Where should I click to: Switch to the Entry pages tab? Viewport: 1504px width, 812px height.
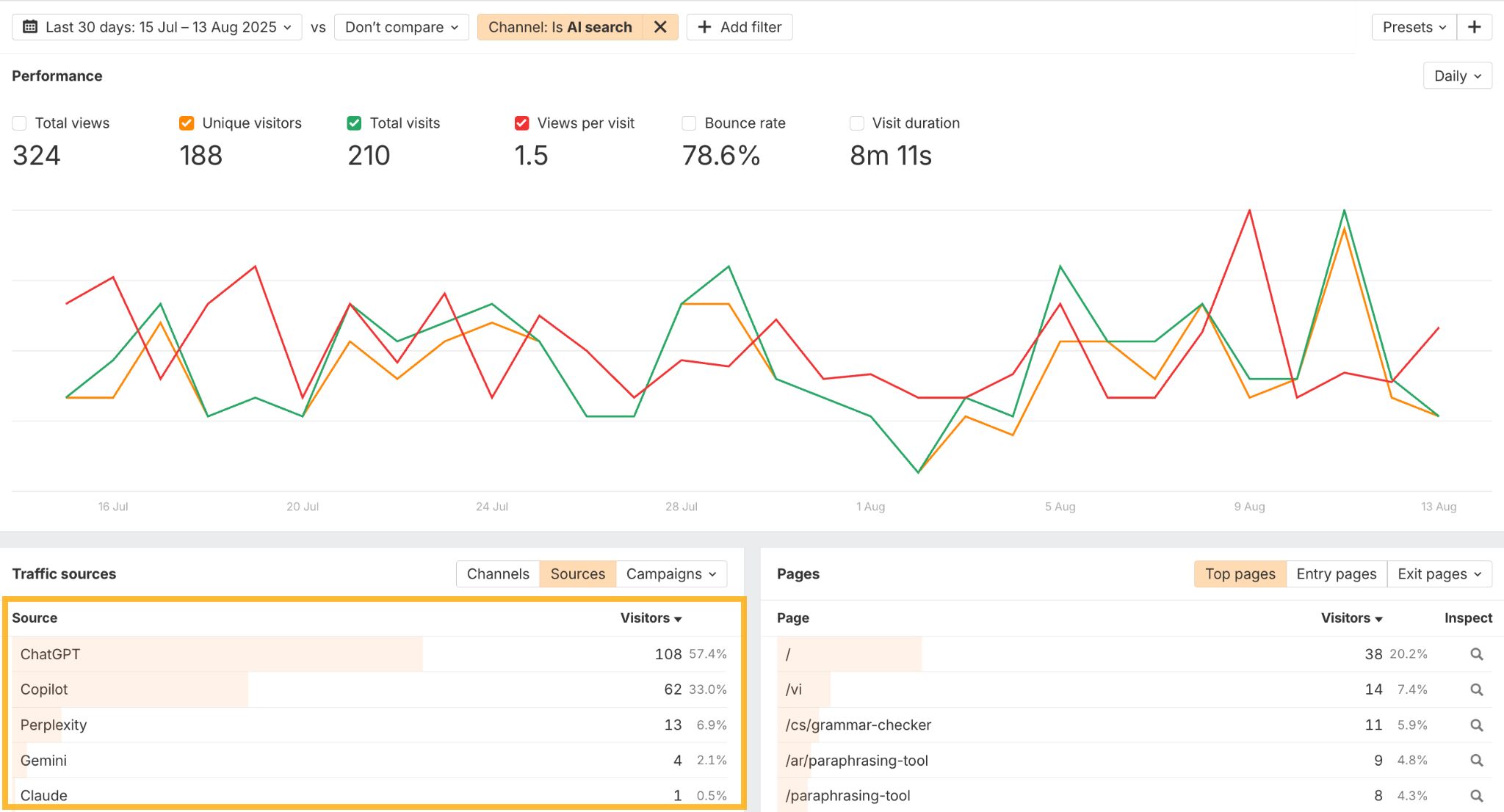(x=1336, y=573)
